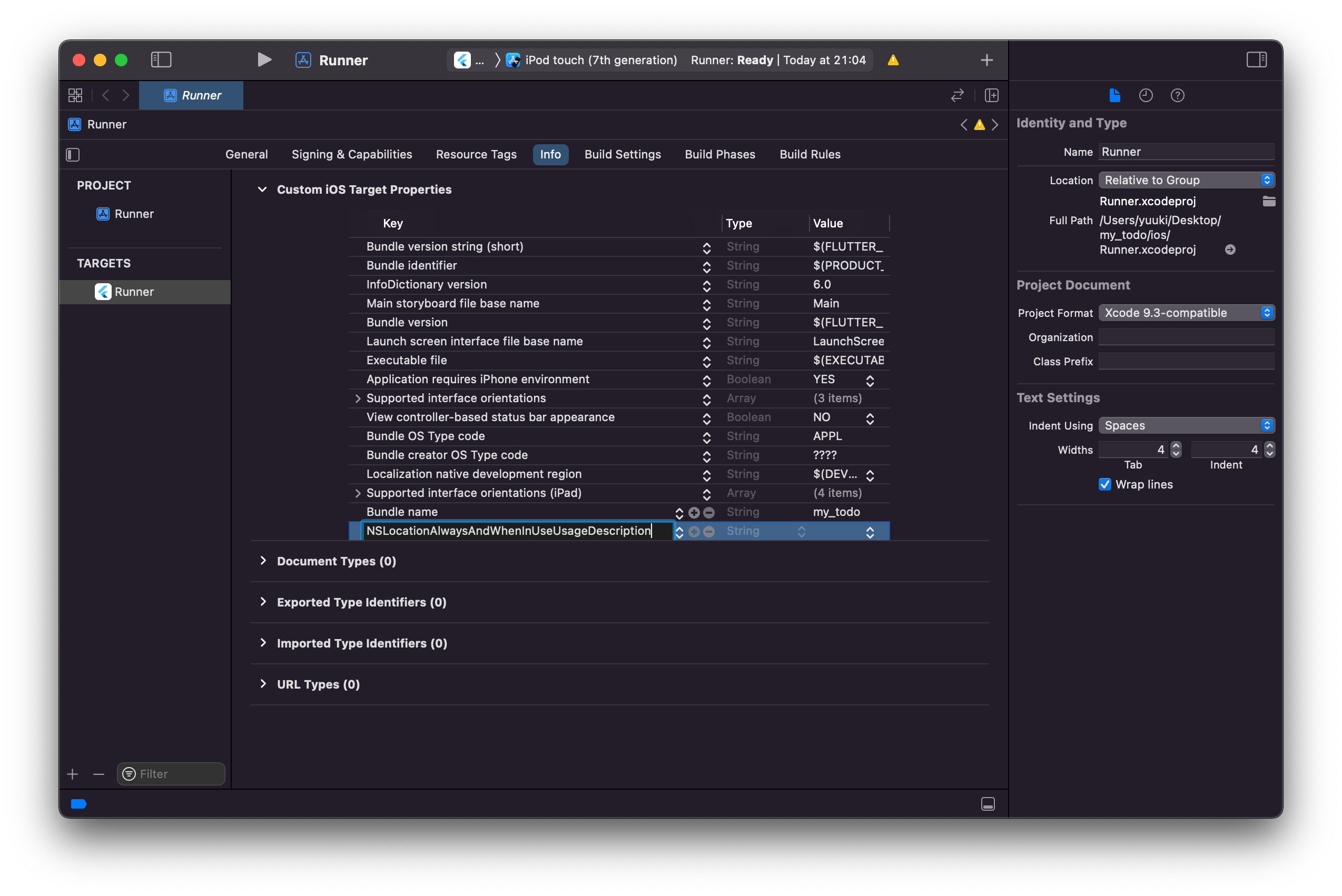The image size is (1342, 896).
Task: Jump to the next issue arrow
Action: pyautogui.click(x=995, y=125)
